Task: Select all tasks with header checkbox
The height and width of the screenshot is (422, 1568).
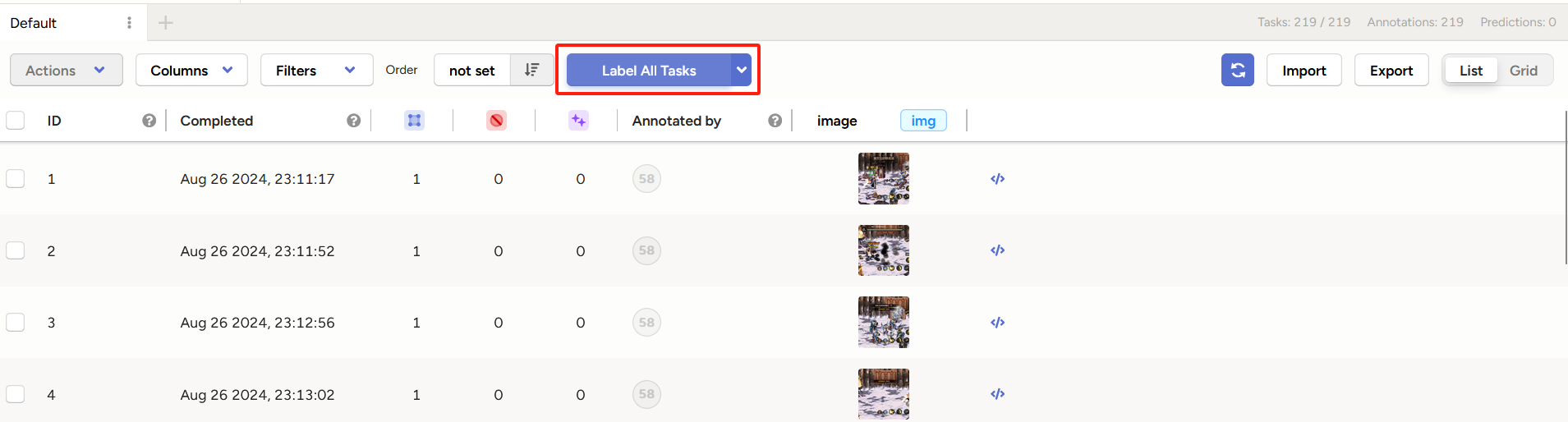Action: [16, 121]
